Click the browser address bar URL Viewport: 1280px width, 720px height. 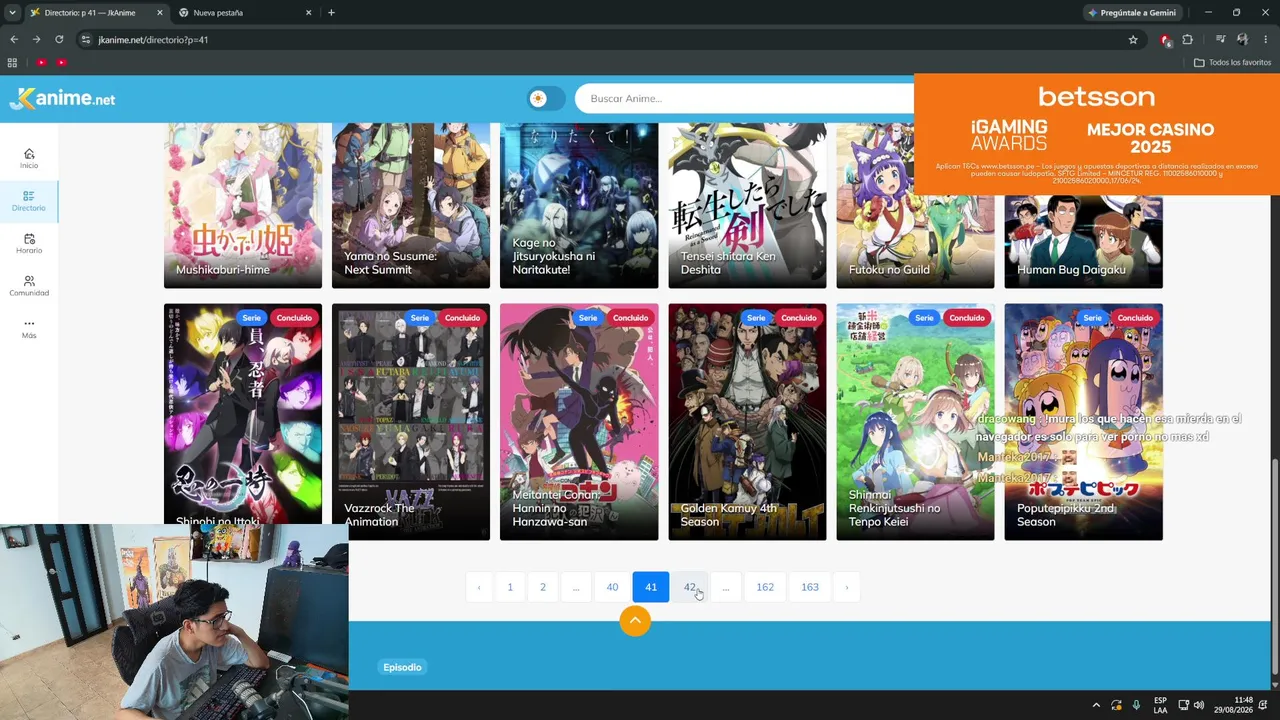(x=153, y=40)
